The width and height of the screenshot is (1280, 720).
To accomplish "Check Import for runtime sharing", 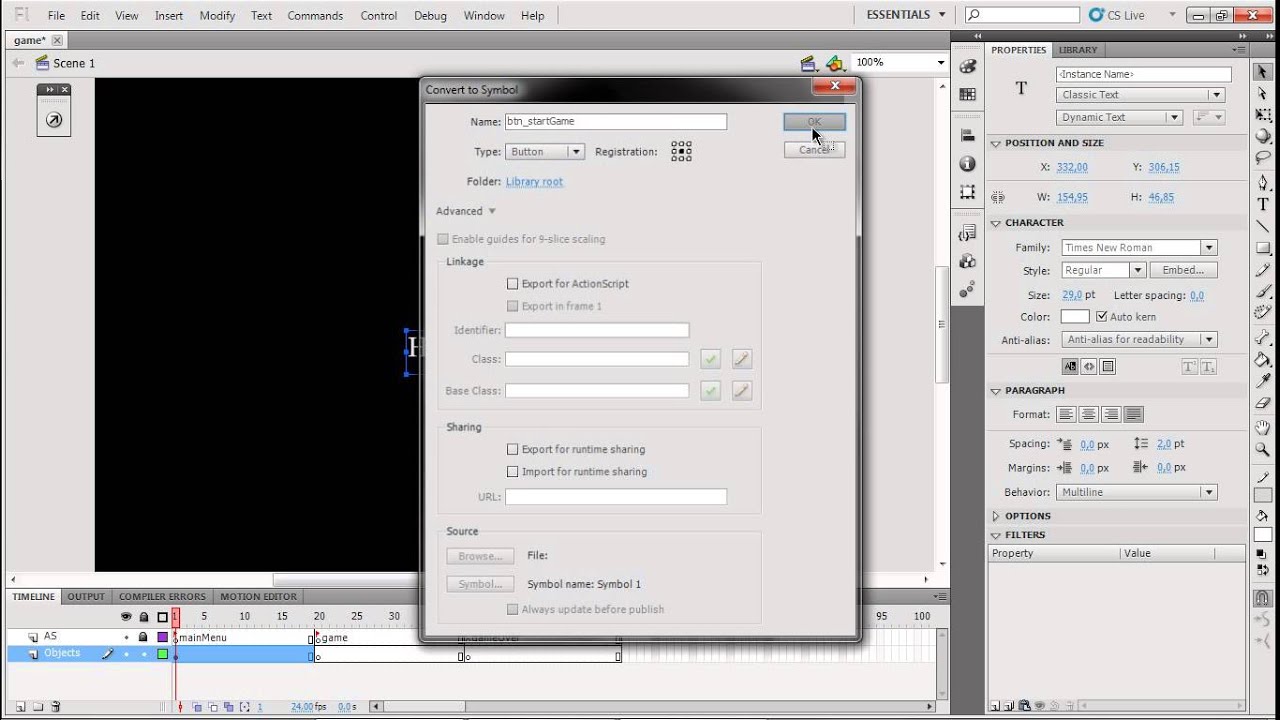I will click(x=513, y=472).
